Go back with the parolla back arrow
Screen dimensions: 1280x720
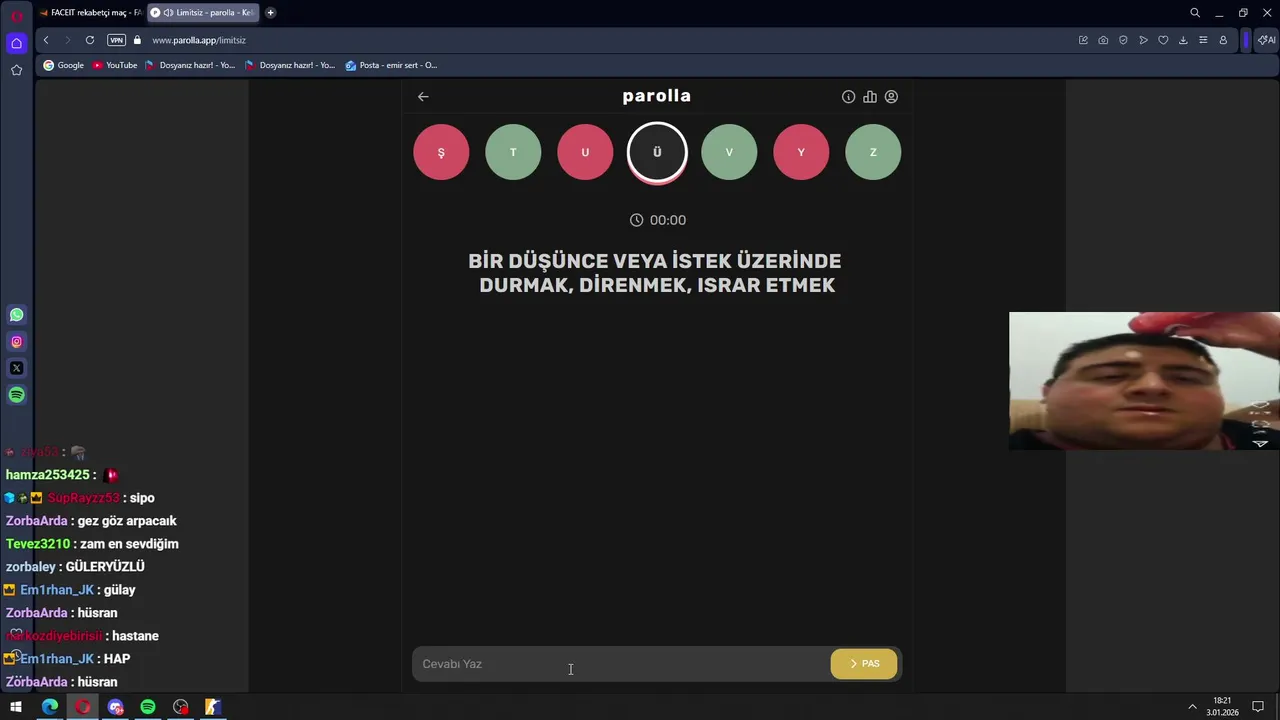click(x=423, y=97)
